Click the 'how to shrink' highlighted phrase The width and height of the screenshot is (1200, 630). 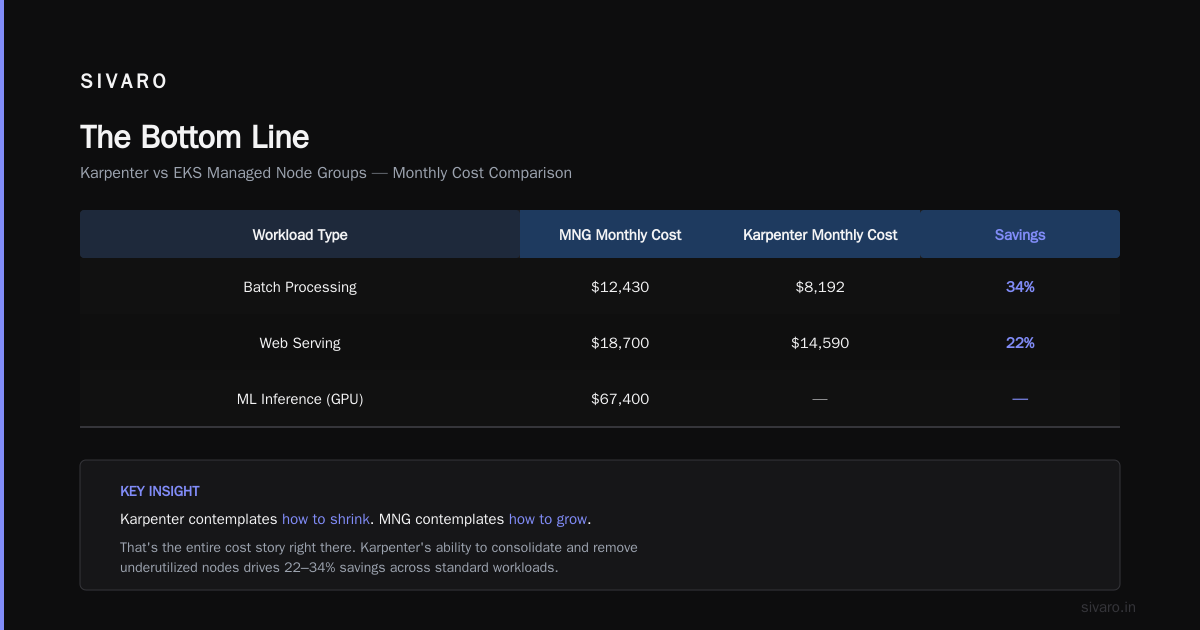click(326, 519)
